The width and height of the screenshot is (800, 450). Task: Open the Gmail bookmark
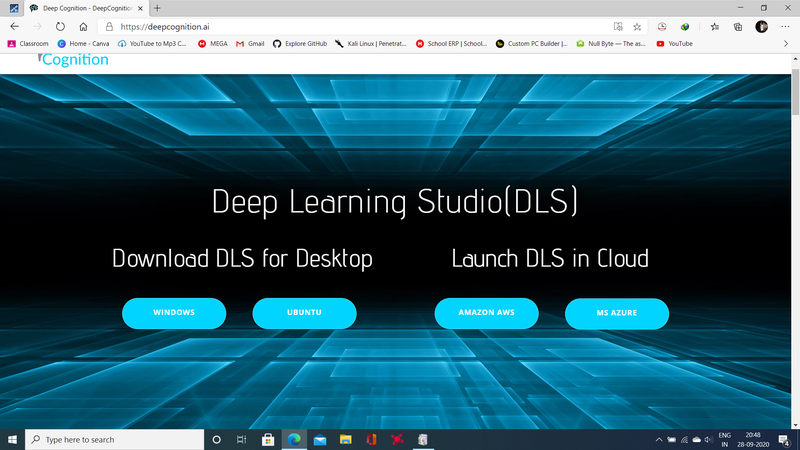pyautogui.click(x=250, y=44)
